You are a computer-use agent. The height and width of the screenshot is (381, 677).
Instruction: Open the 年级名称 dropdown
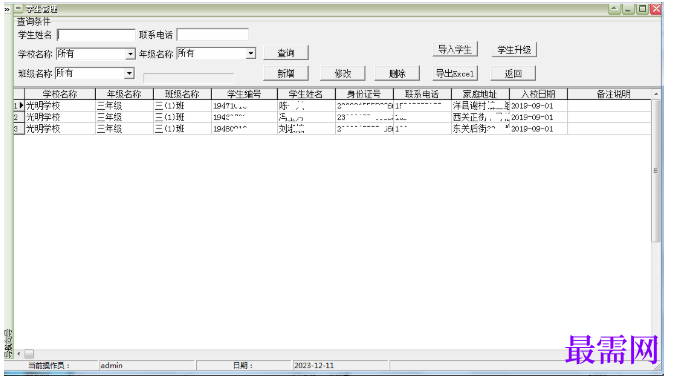click(x=251, y=54)
